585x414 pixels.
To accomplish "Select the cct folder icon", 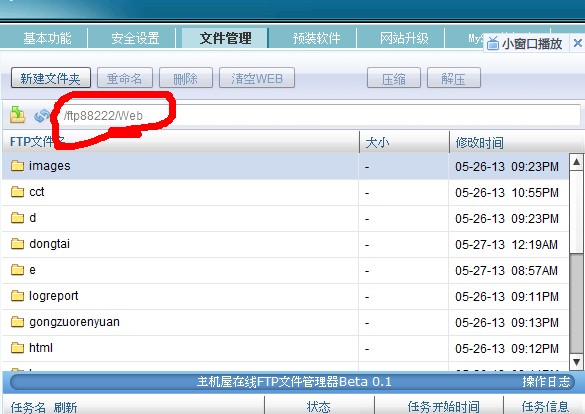I will pyautogui.click(x=17, y=192).
